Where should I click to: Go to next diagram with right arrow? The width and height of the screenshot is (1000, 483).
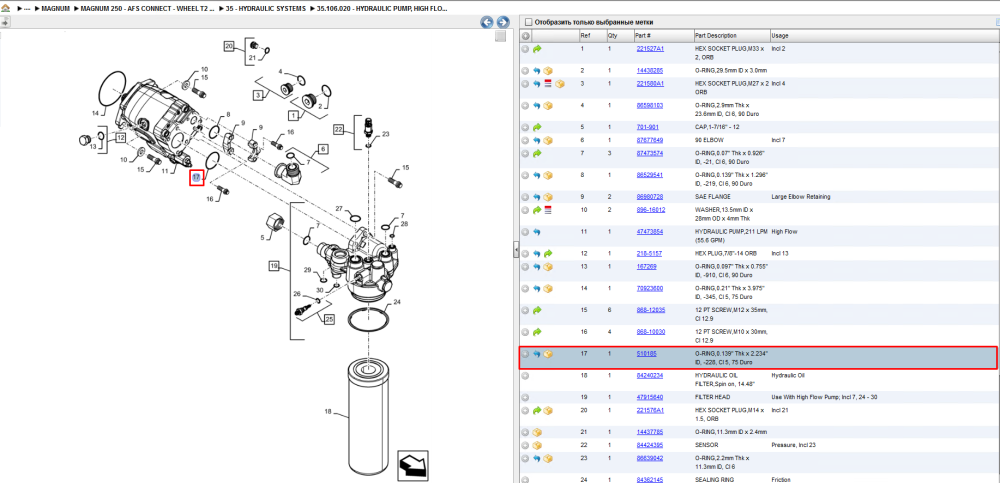click(503, 22)
